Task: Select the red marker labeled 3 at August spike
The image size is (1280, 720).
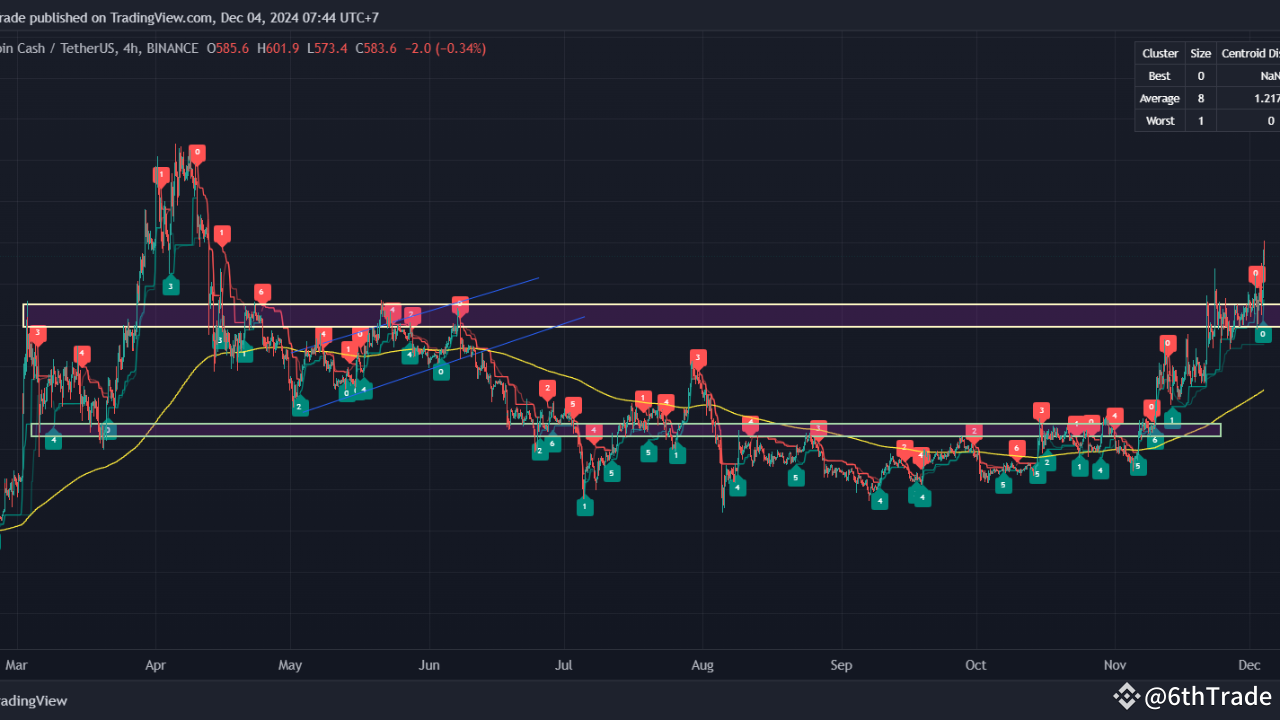Action: pyautogui.click(x=697, y=357)
